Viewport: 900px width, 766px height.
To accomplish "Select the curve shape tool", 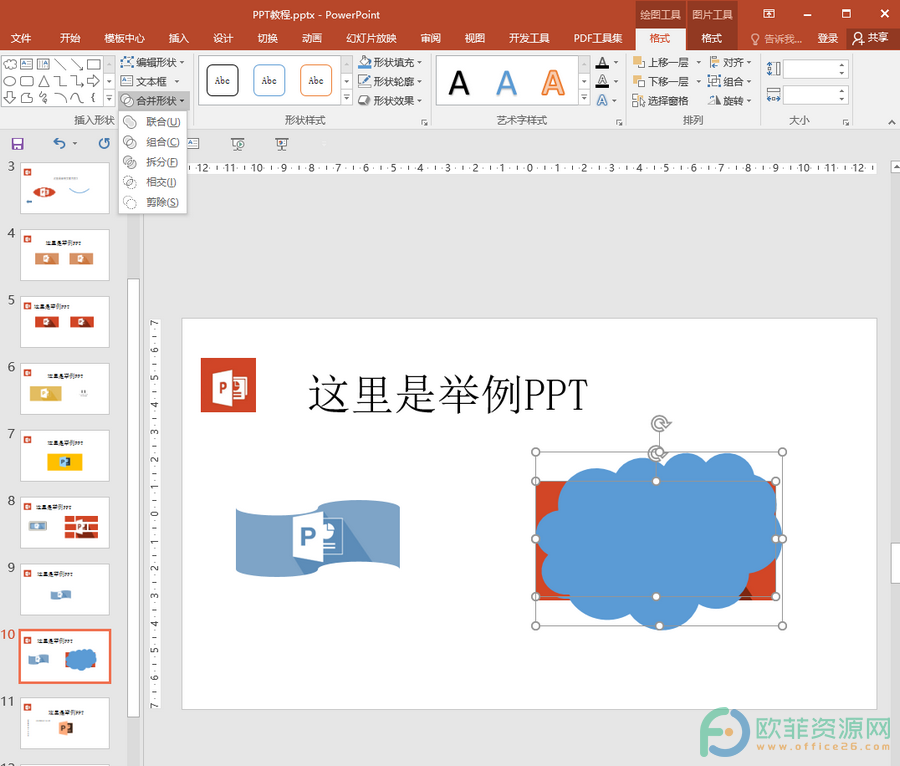I will click(x=77, y=98).
